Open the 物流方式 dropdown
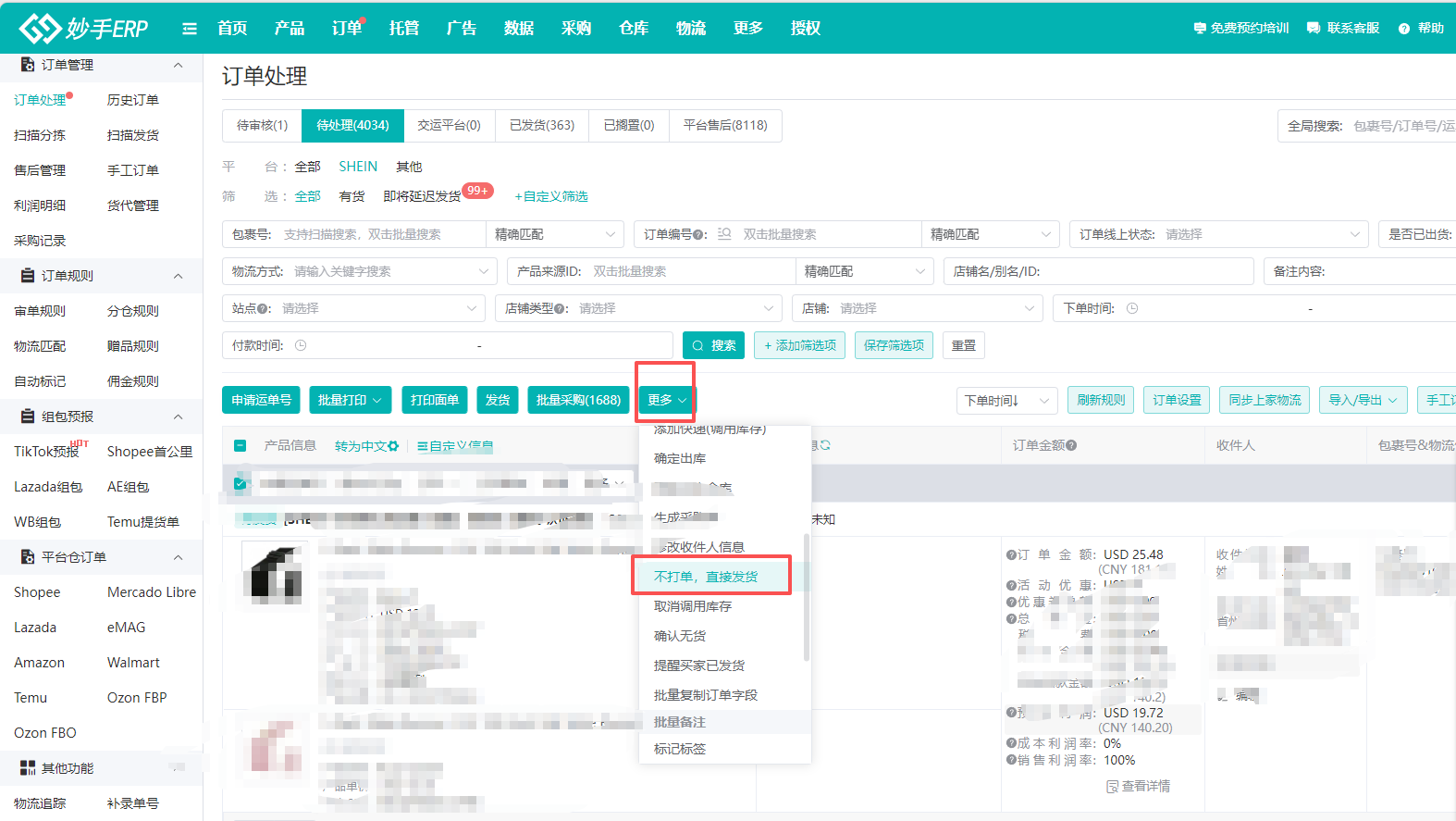The height and width of the screenshot is (821, 1456). coord(359,271)
